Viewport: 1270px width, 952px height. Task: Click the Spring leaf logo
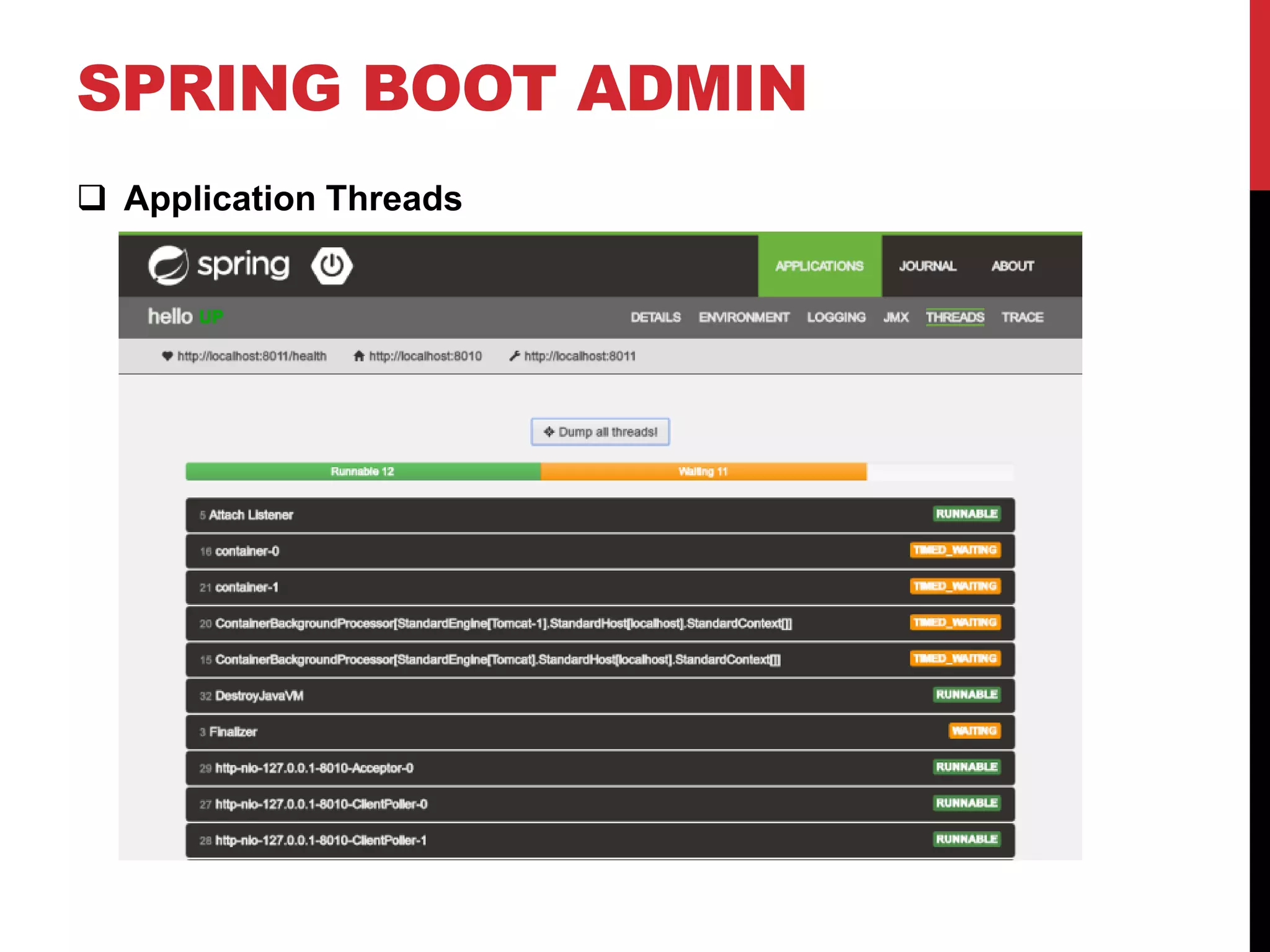[x=167, y=265]
